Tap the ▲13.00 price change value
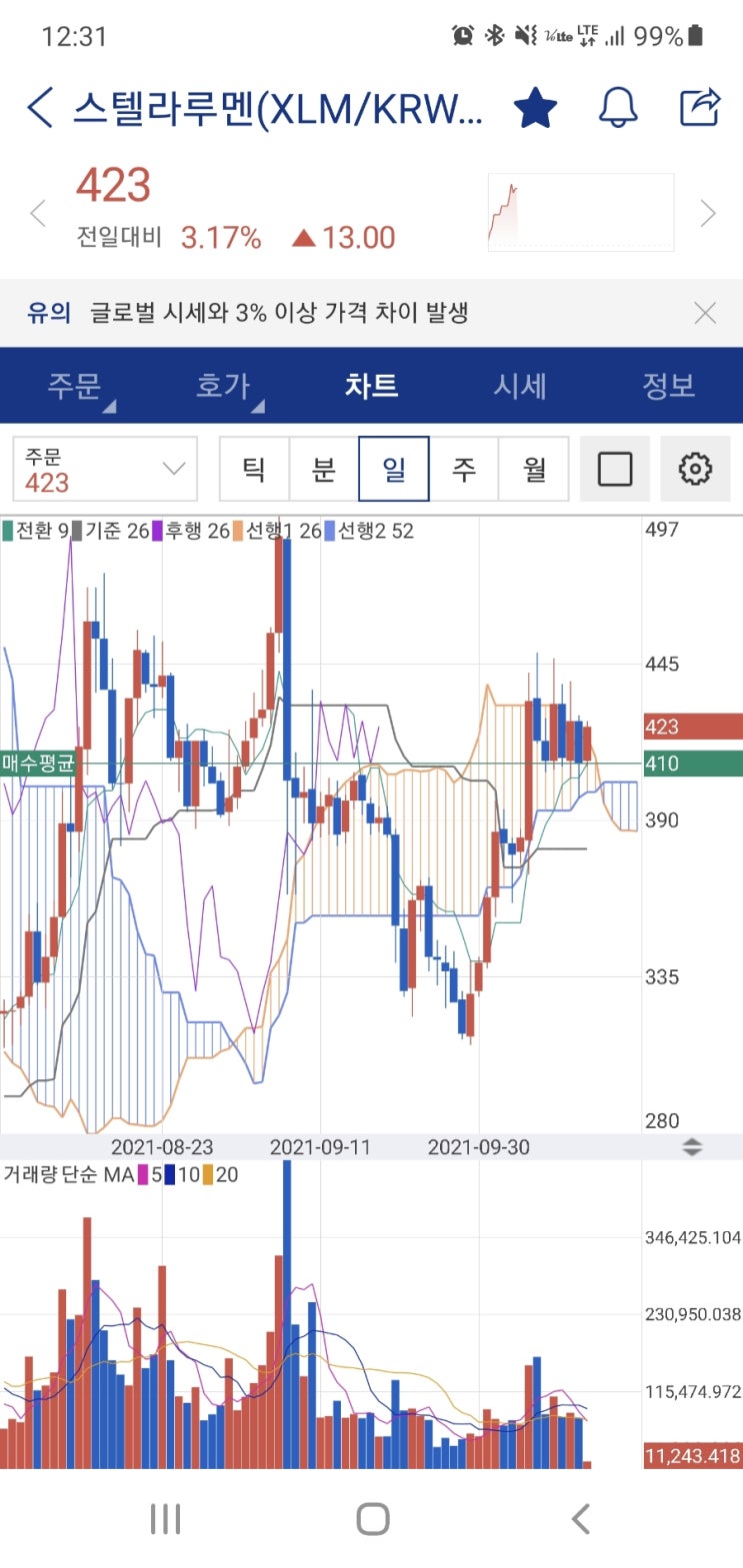 344,238
